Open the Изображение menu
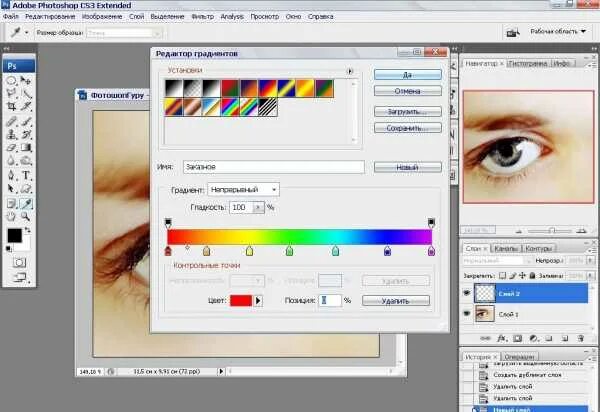Image resolution: width=600 pixels, height=412 pixels. (x=102, y=16)
